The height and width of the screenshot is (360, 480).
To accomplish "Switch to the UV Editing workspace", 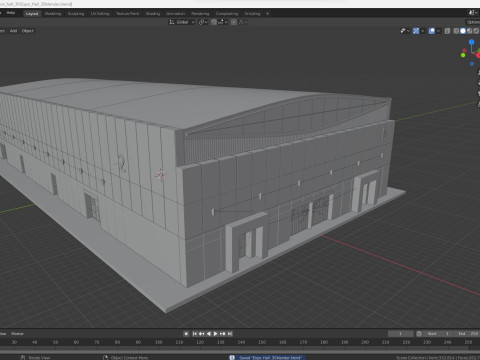I will click(100, 14).
